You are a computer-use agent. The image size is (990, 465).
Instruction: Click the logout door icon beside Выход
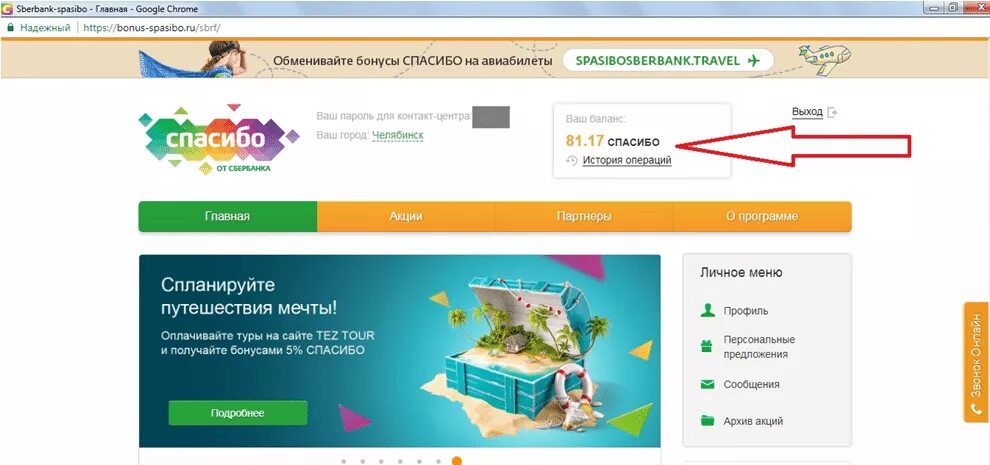point(833,112)
